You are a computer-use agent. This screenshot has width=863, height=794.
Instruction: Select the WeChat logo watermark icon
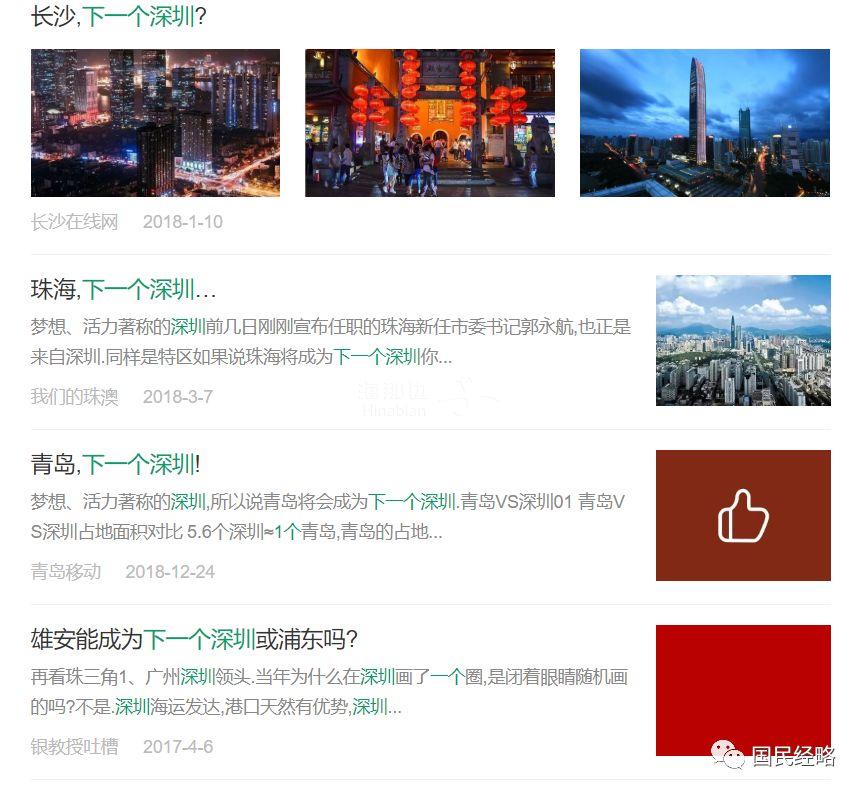click(x=728, y=754)
